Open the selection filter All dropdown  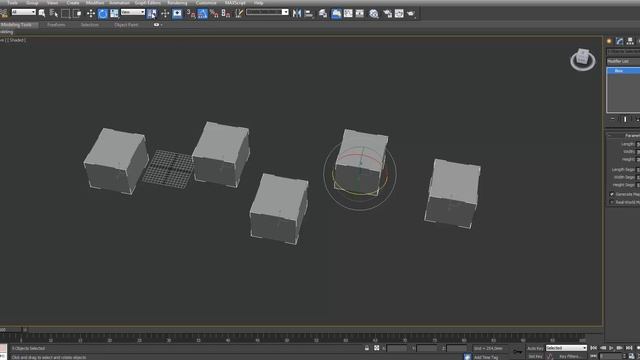24,12
